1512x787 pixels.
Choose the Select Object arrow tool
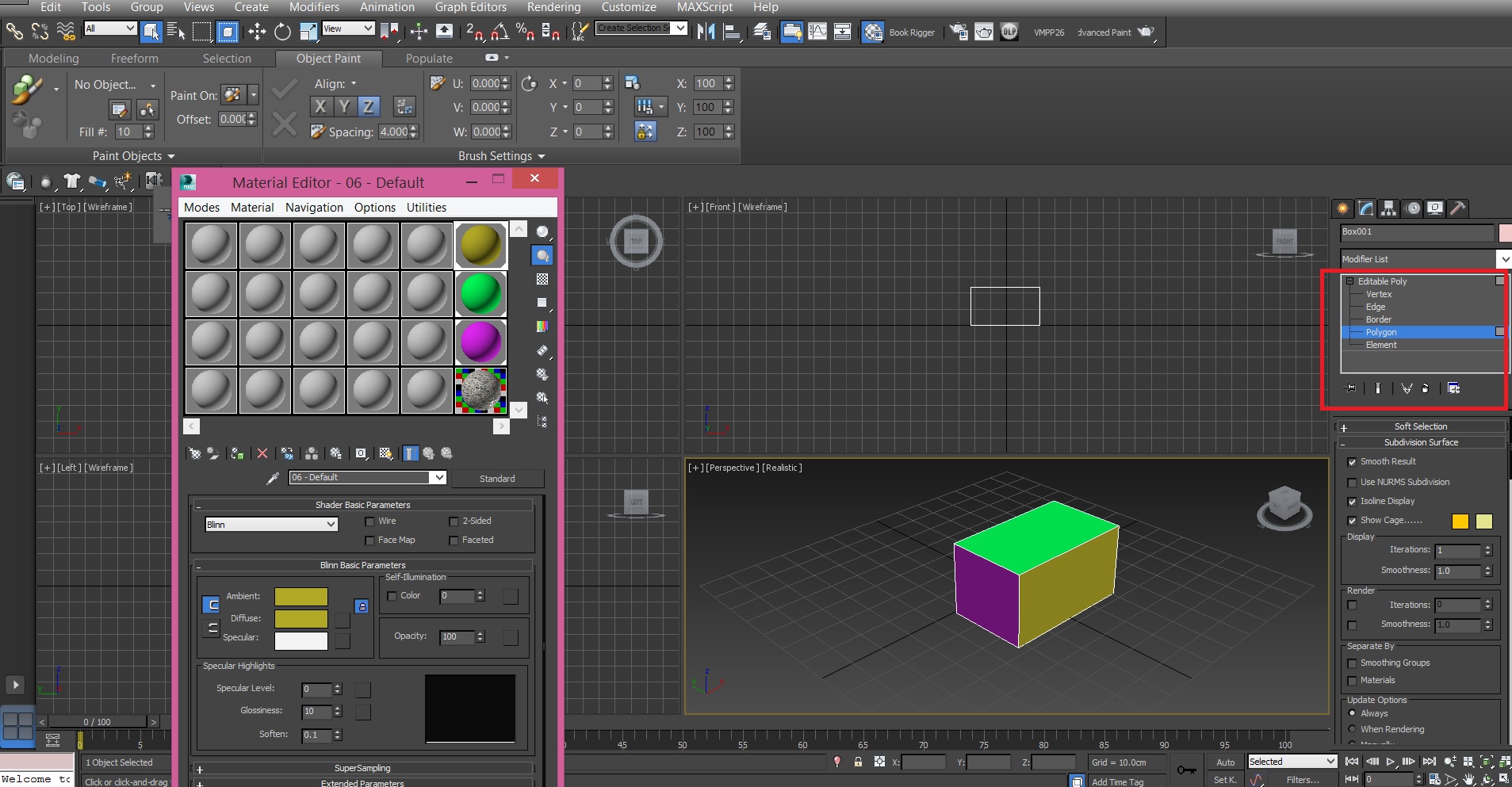pos(151,32)
